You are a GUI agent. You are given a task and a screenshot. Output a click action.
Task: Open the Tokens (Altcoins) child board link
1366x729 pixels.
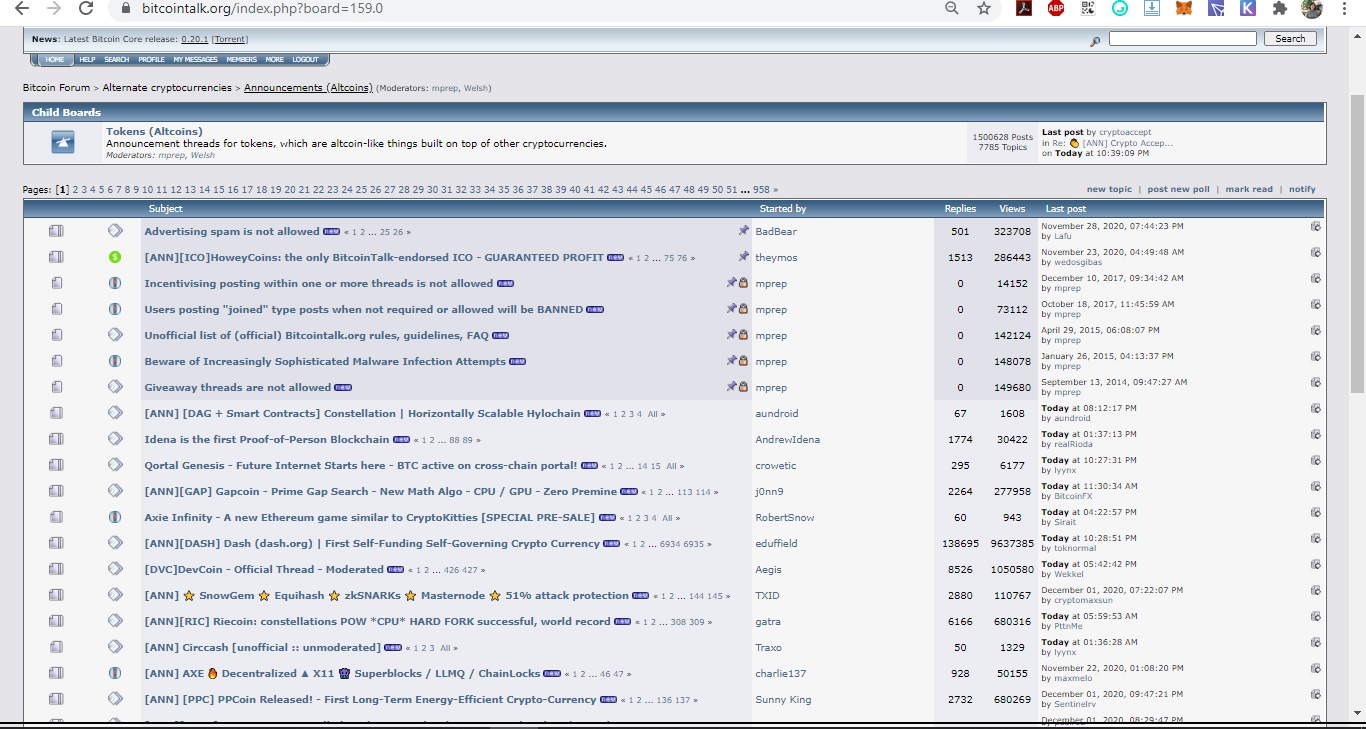click(154, 131)
